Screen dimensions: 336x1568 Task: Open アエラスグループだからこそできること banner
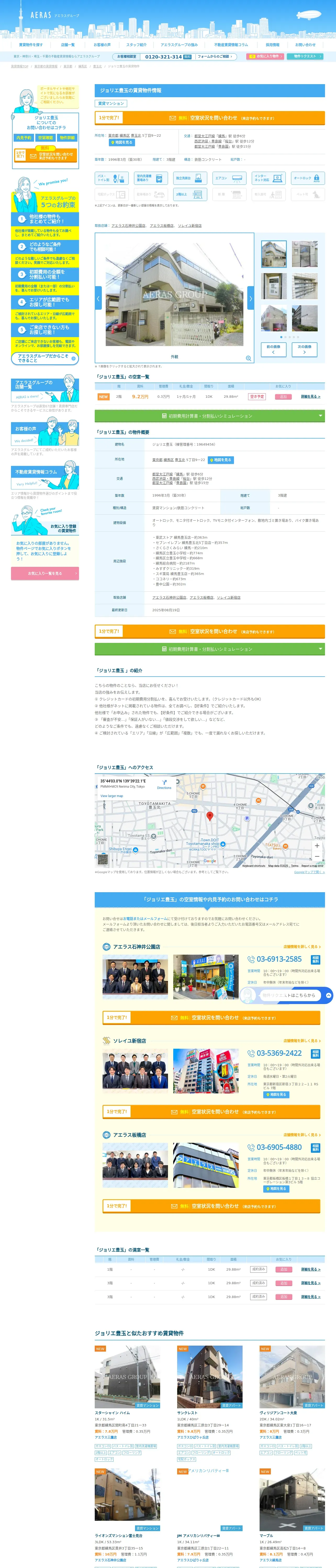pos(44,359)
